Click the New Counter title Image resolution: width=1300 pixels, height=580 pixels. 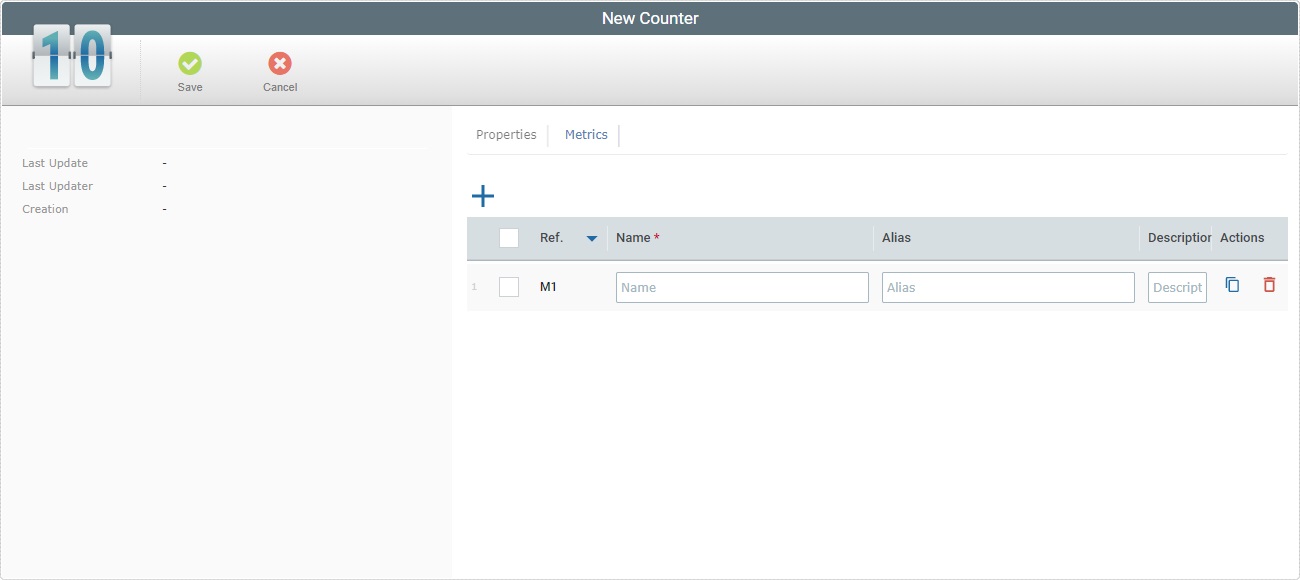point(650,18)
